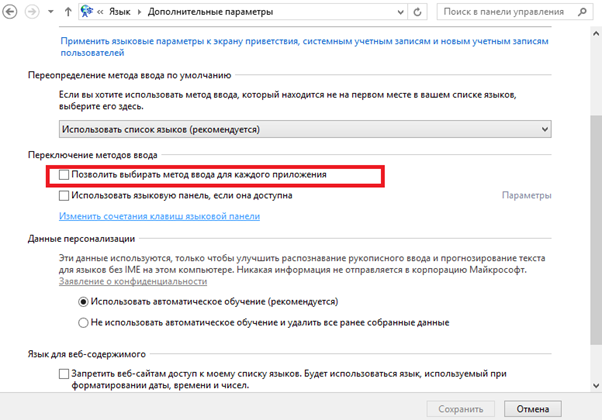Toggle 'Использовать языковую панель' checkbox

coord(65,196)
